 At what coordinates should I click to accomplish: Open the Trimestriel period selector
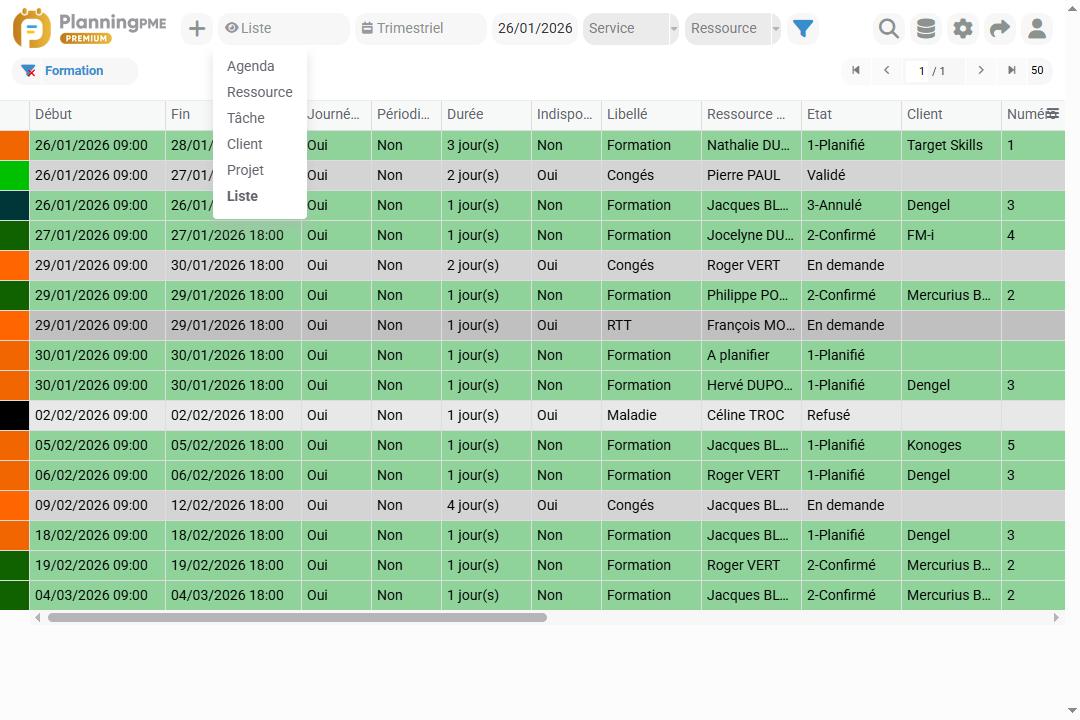click(420, 28)
